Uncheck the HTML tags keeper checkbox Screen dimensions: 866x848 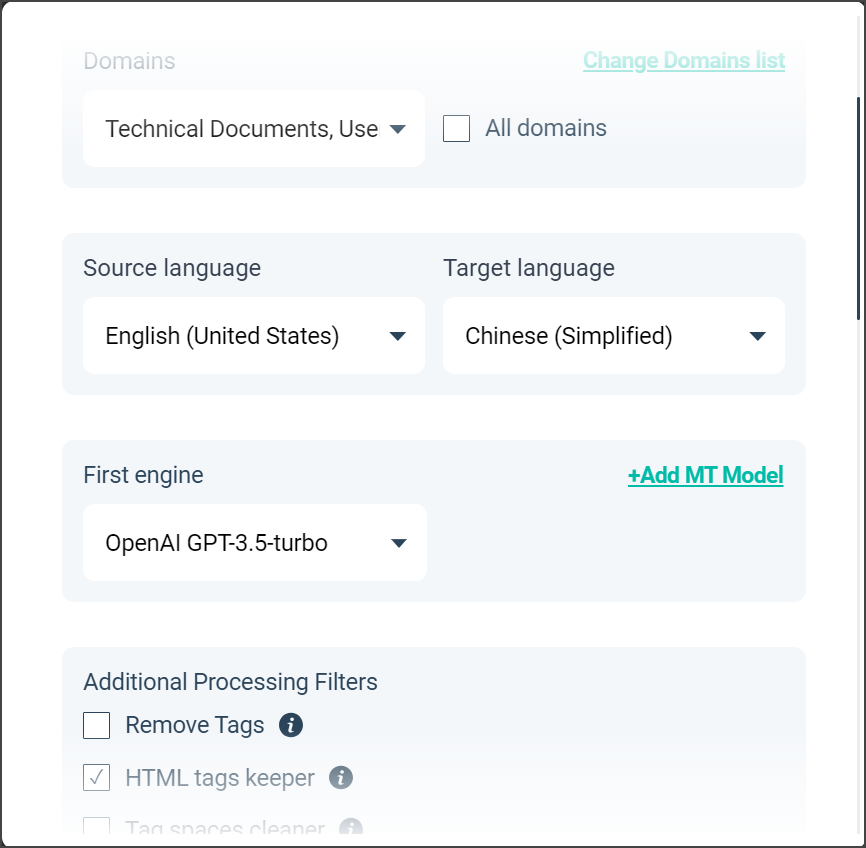97,777
